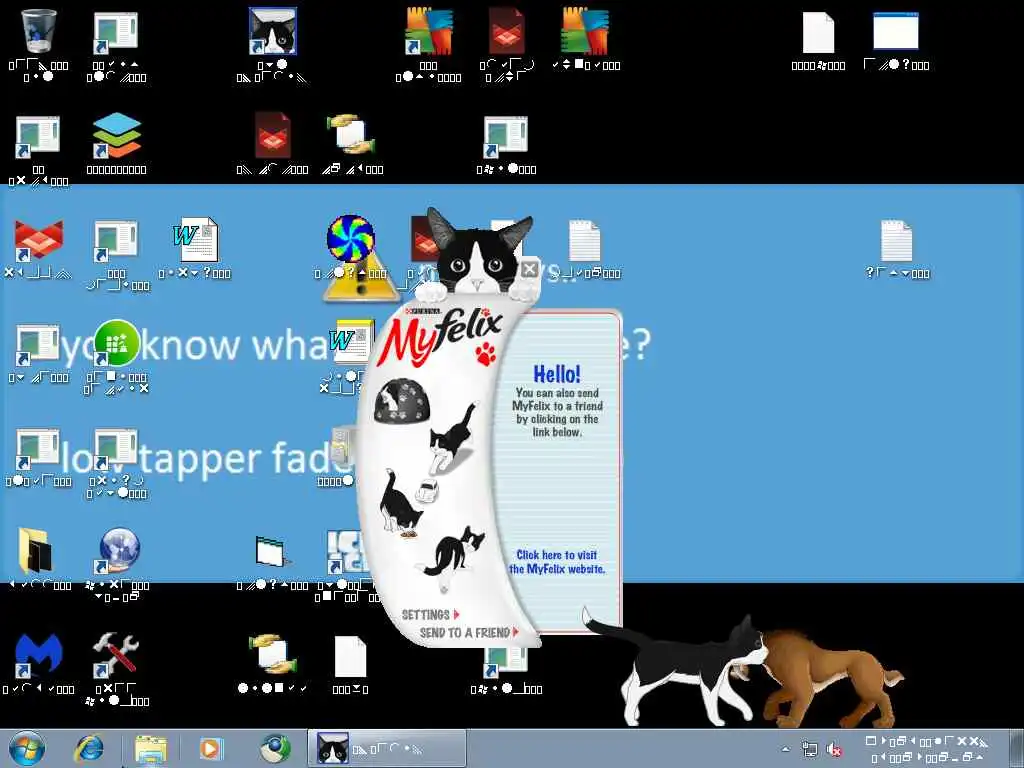Open the hands-holding-document icon beside the tools shortcut
The width and height of the screenshot is (1024, 768).
[x=273, y=655]
